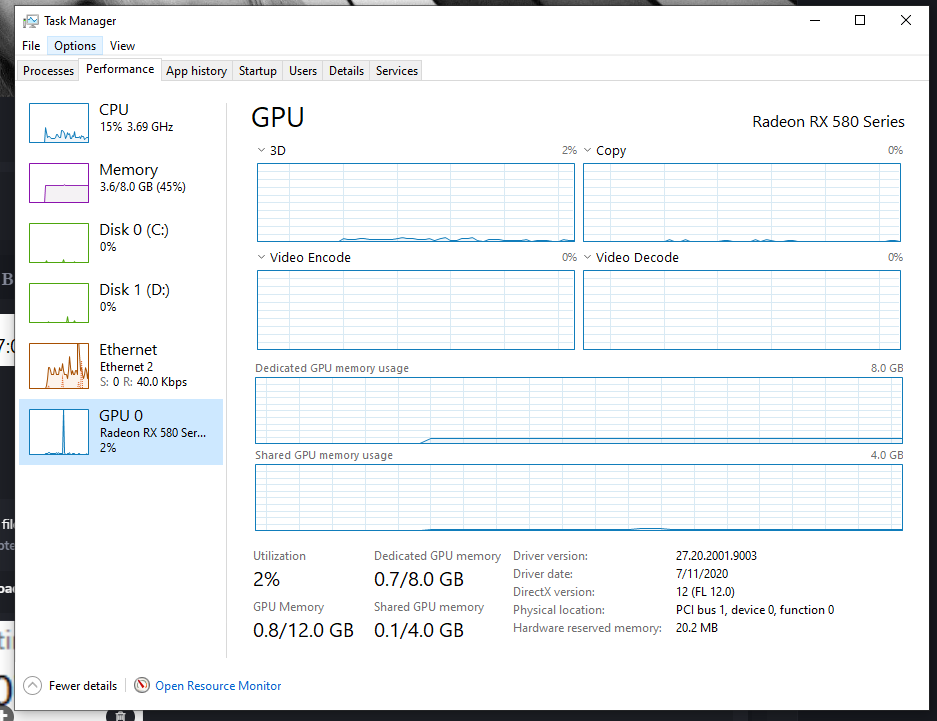Click the Dedicated GPU memory usage graph
This screenshot has width=937, height=721.
point(578,410)
